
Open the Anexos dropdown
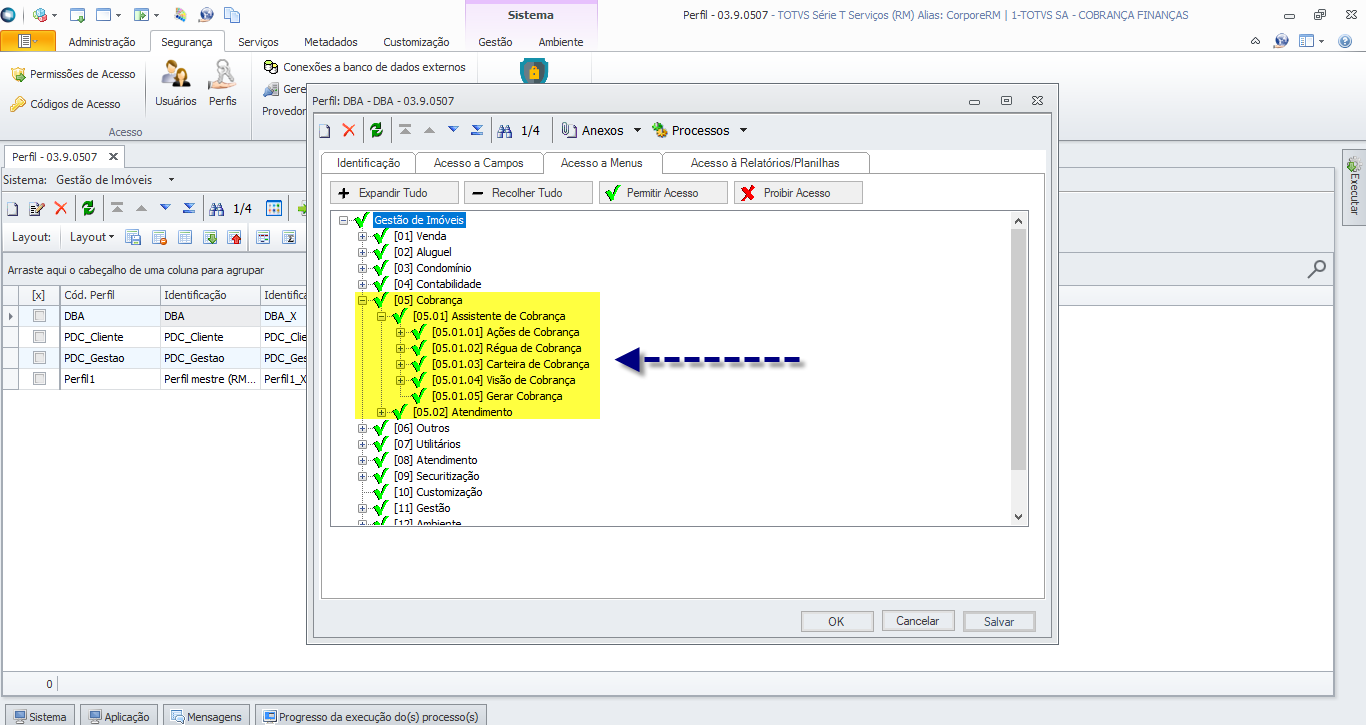click(601, 131)
